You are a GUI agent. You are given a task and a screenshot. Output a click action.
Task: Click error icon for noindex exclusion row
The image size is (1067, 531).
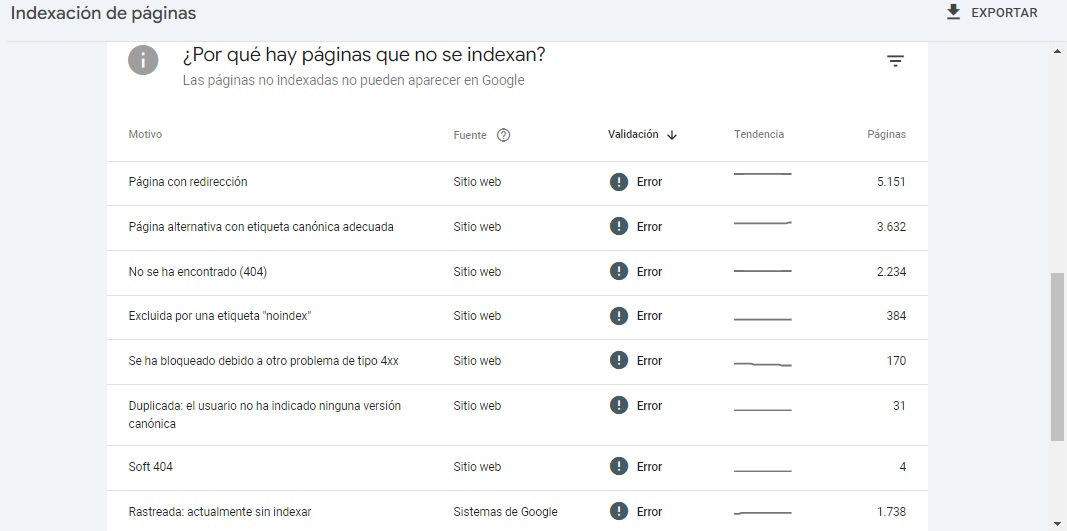pyautogui.click(x=619, y=316)
